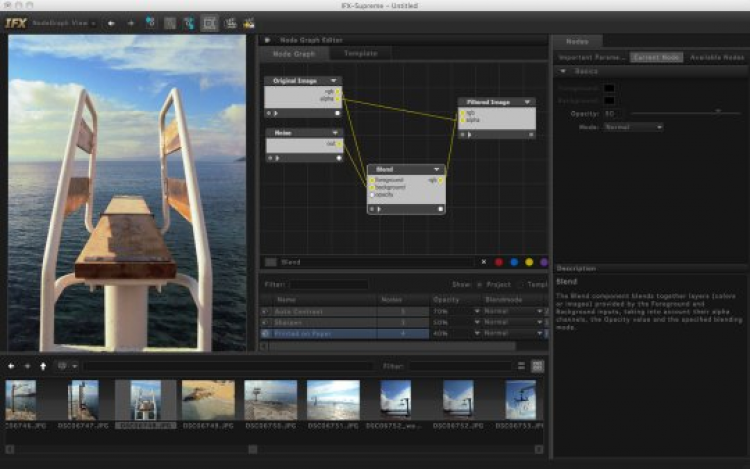Select the DSC06749.JPG thumbnail
Image resolution: width=750 pixels, height=469 pixels.
(208, 400)
